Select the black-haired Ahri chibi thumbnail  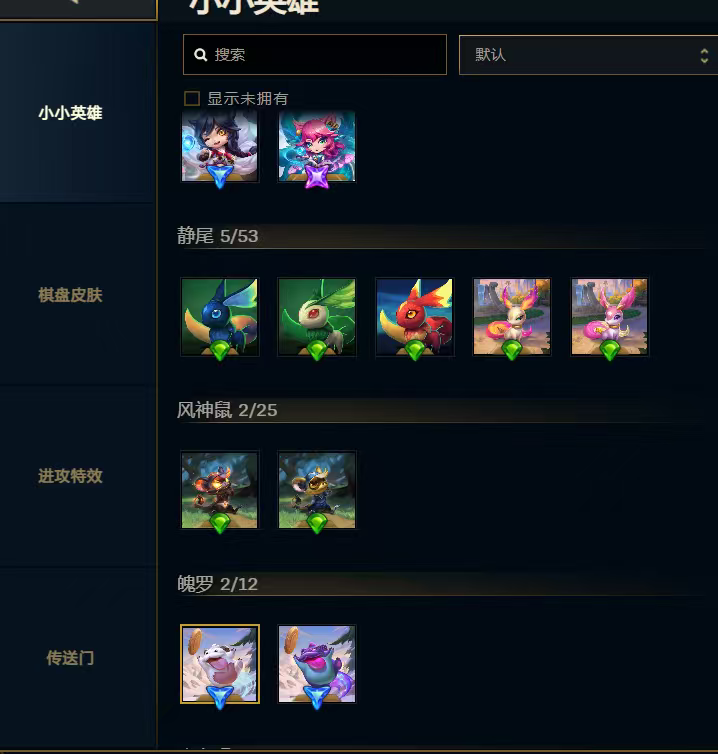[220, 146]
